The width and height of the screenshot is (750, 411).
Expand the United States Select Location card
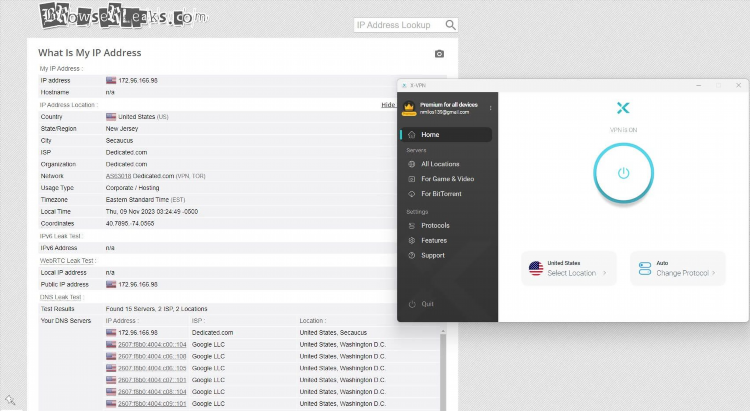pos(569,268)
